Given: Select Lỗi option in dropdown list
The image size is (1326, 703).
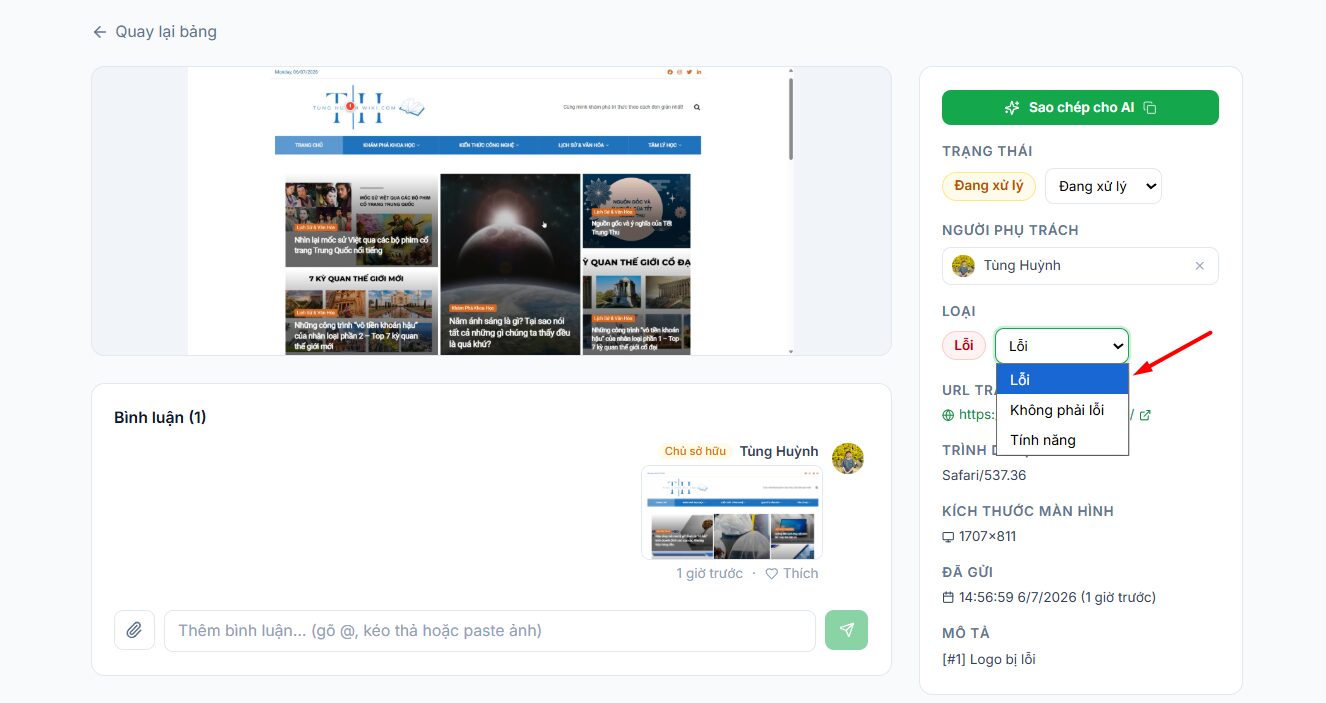Looking at the screenshot, I should 1062,380.
